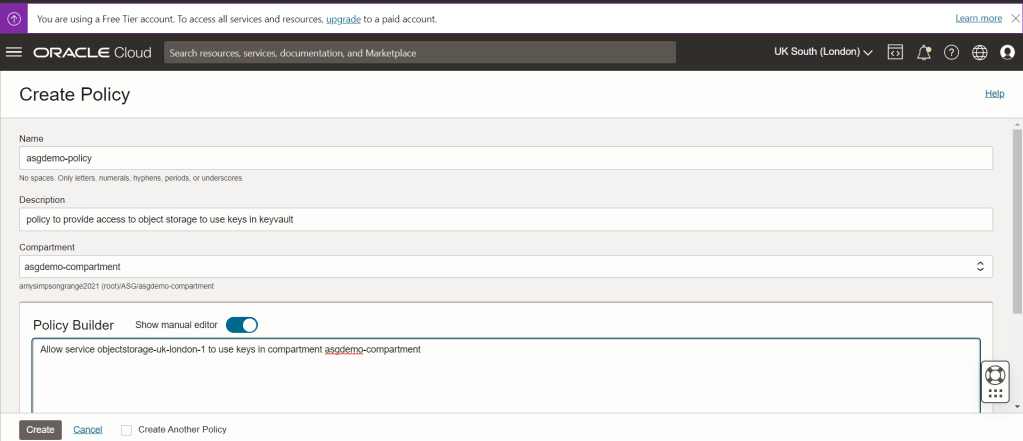Click the purple upgrade arrow icon
Image resolution: width=1023 pixels, height=441 pixels.
[13, 18]
